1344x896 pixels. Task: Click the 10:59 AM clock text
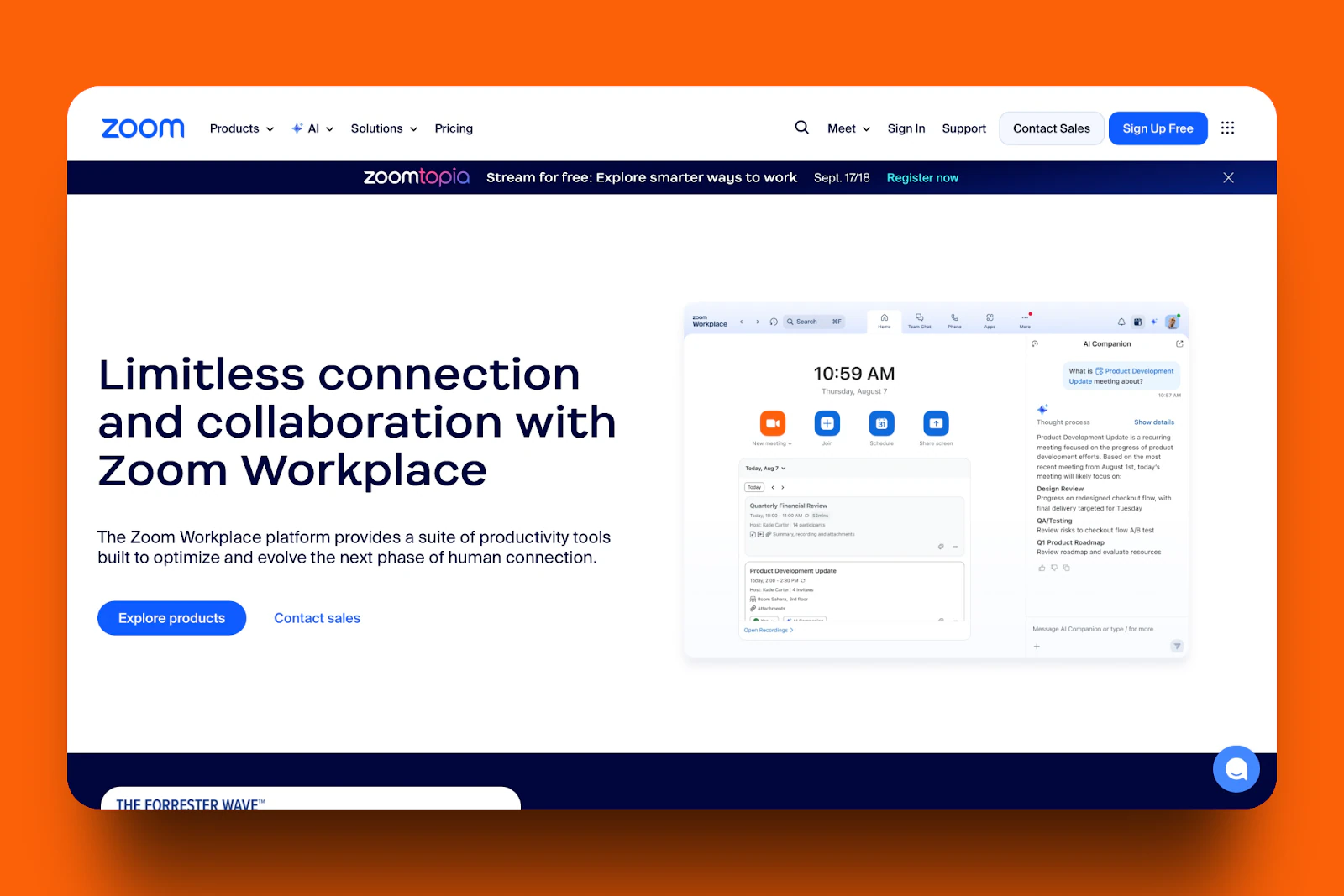[854, 374]
